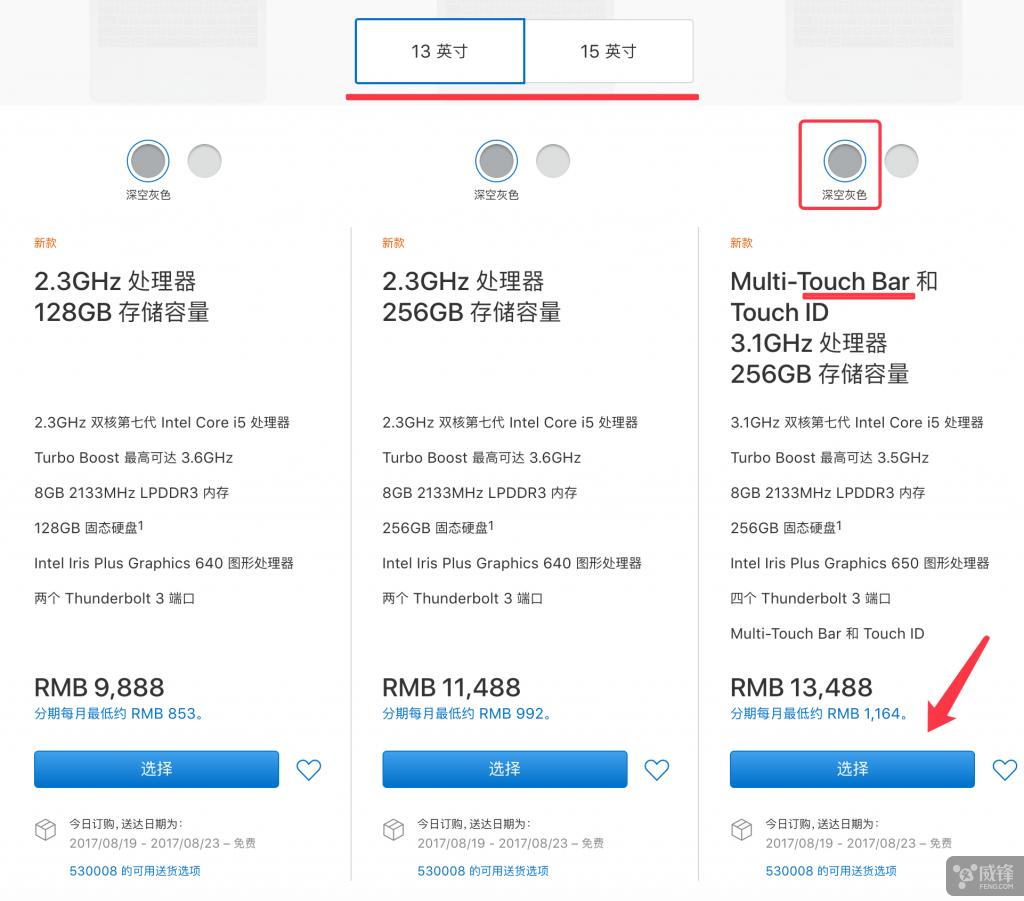Screen dimensions: 1024x901
Task: Select the silver color swatch on the middle model
Action: click(x=553, y=160)
